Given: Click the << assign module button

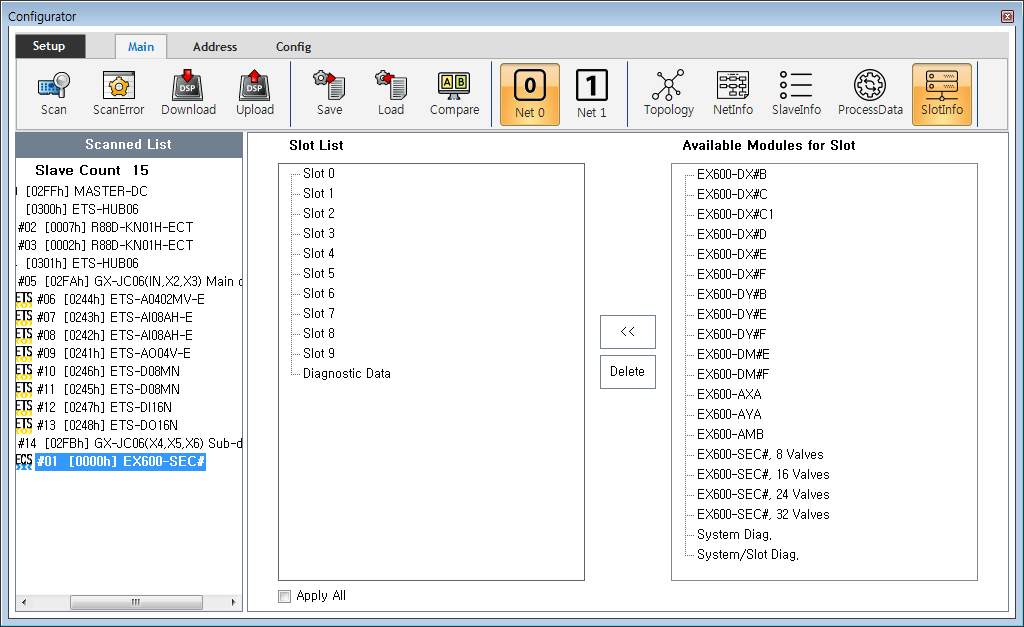Looking at the screenshot, I should (x=628, y=332).
